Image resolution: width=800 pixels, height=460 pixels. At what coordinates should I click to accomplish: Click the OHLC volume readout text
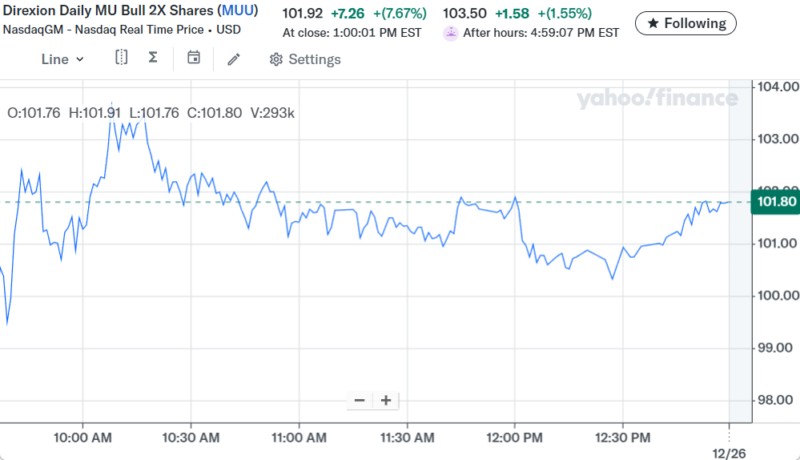(x=151, y=113)
